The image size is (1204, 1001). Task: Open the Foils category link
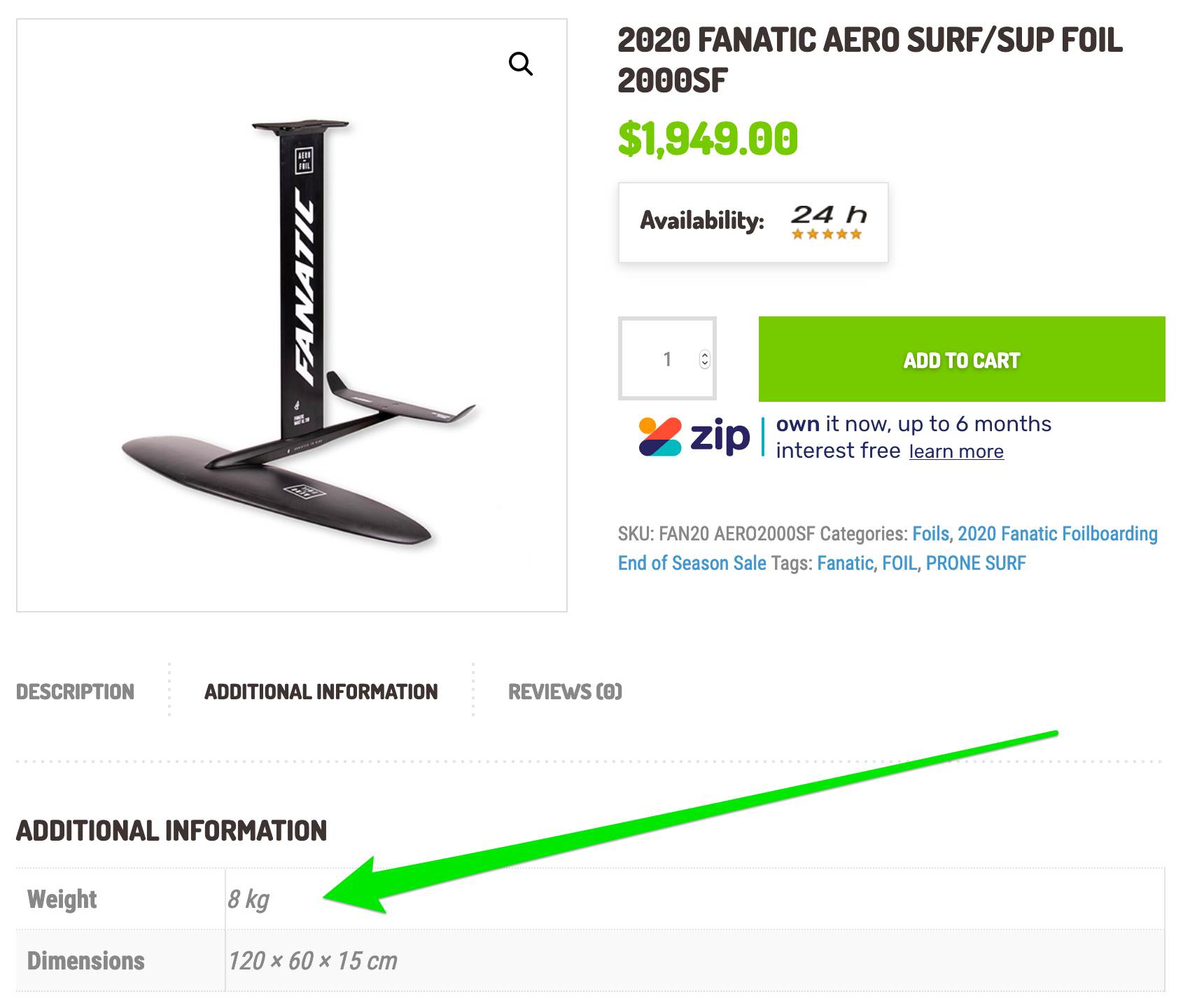pos(930,534)
